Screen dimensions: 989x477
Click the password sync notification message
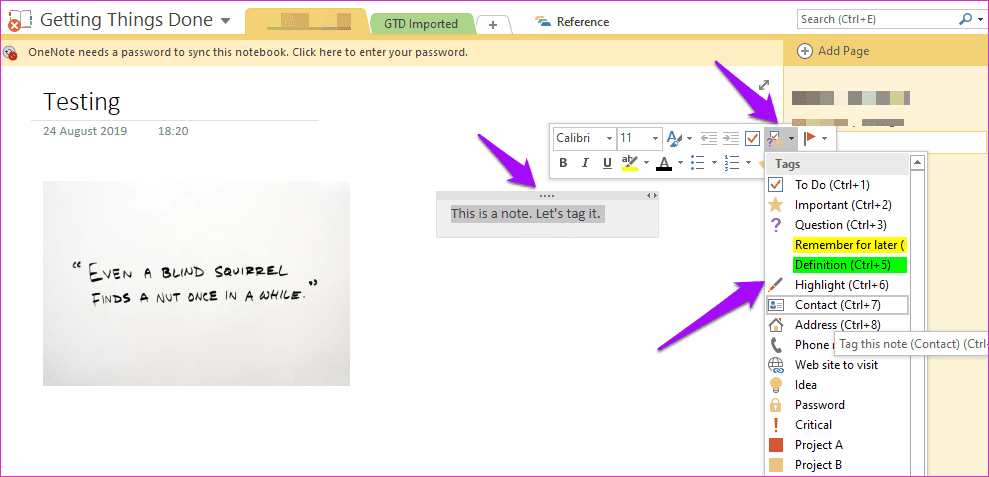click(248, 52)
